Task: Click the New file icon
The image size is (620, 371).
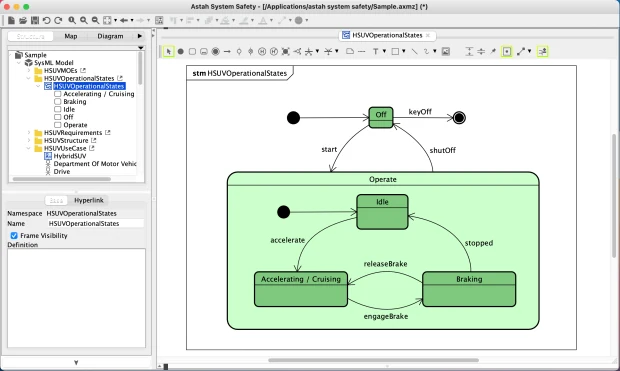Action: (x=11, y=20)
